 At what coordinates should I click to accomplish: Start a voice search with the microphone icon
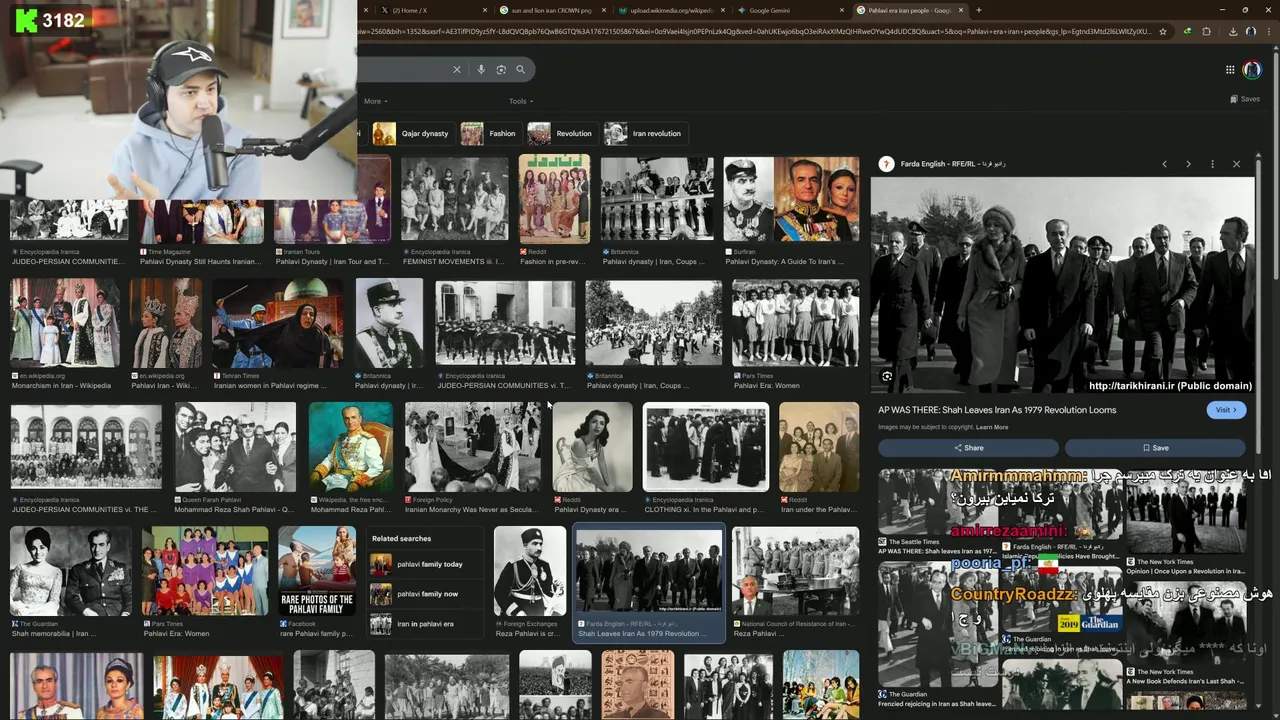(x=481, y=70)
